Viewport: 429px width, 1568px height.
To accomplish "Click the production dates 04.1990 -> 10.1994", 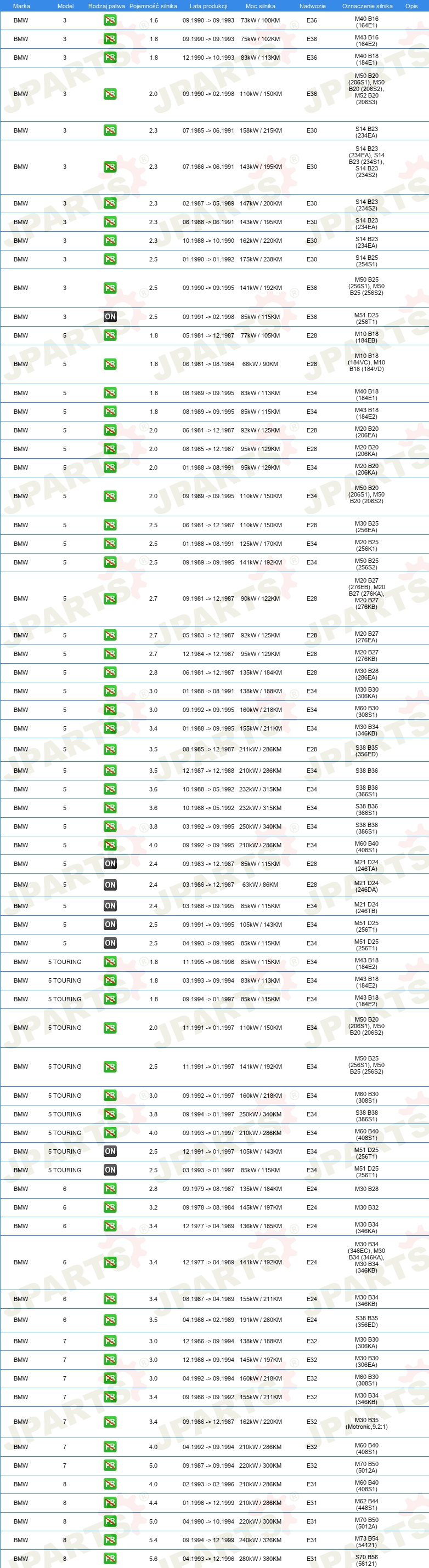I will click(x=208, y=1521).
